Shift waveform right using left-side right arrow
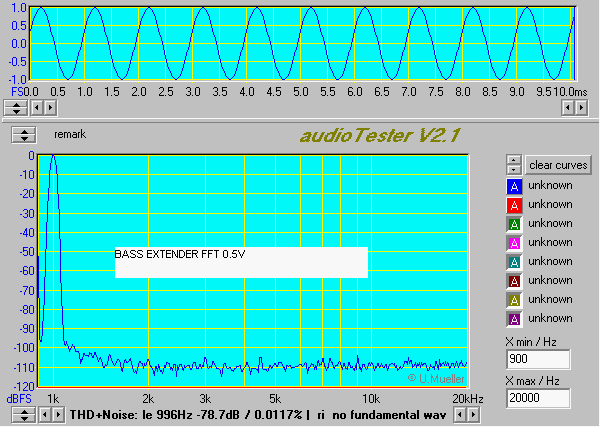Viewport: 600px width, 427px height. [51, 108]
